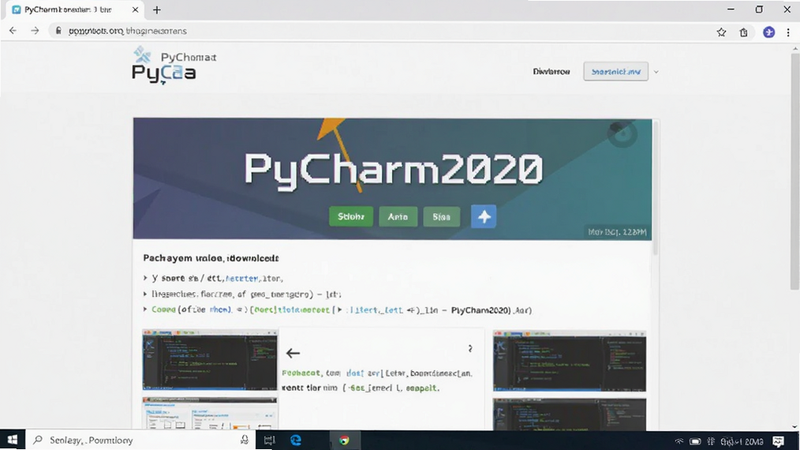Expand the first bullet starting 'Y soare'

[145, 278]
